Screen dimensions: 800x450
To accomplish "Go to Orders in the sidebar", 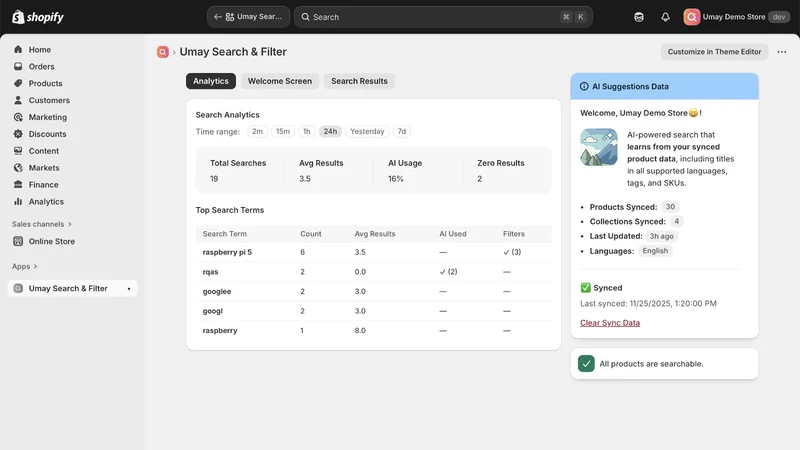I will [x=41, y=66].
